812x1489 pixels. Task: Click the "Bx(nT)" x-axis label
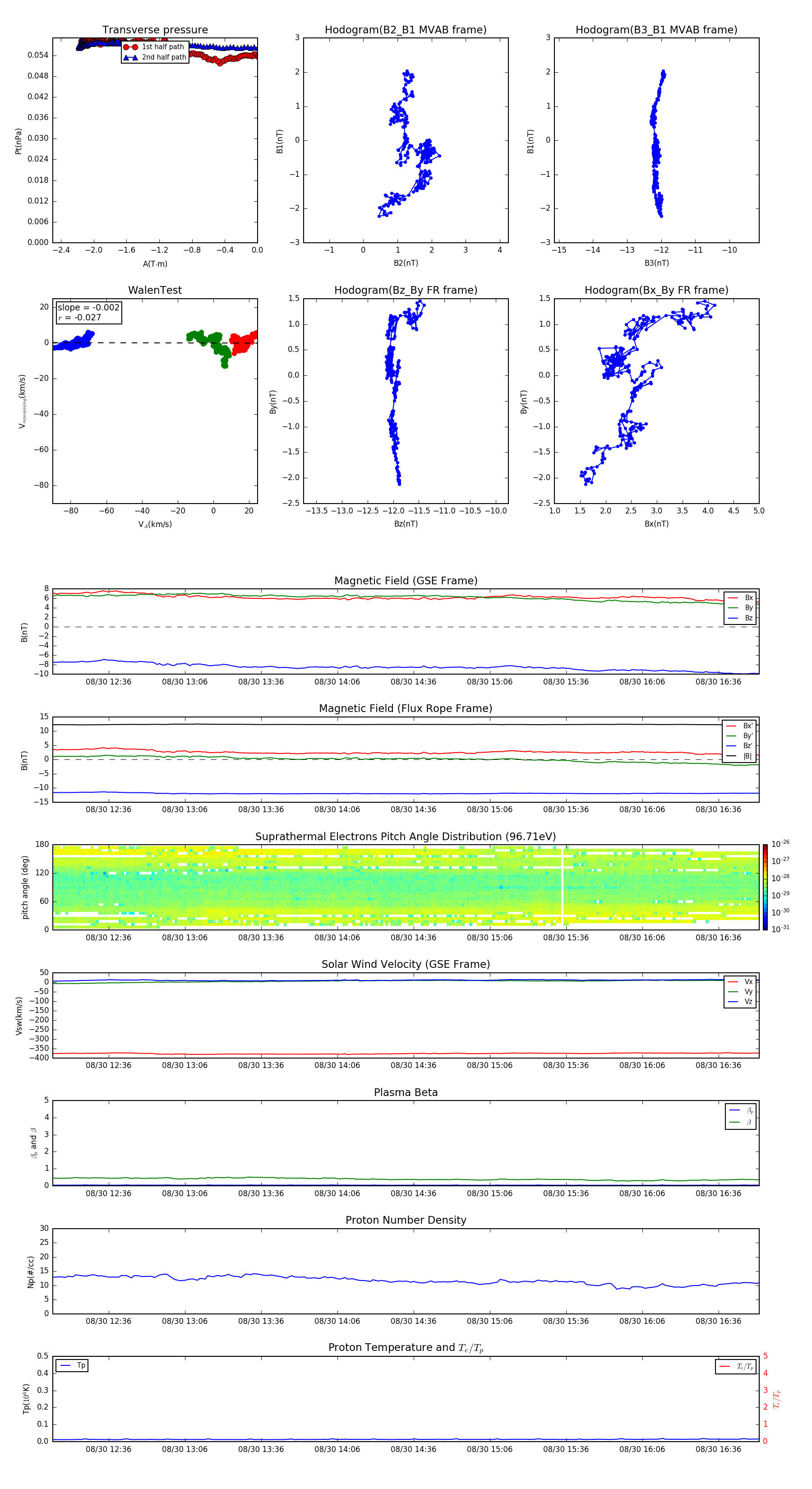pos(656,524)
